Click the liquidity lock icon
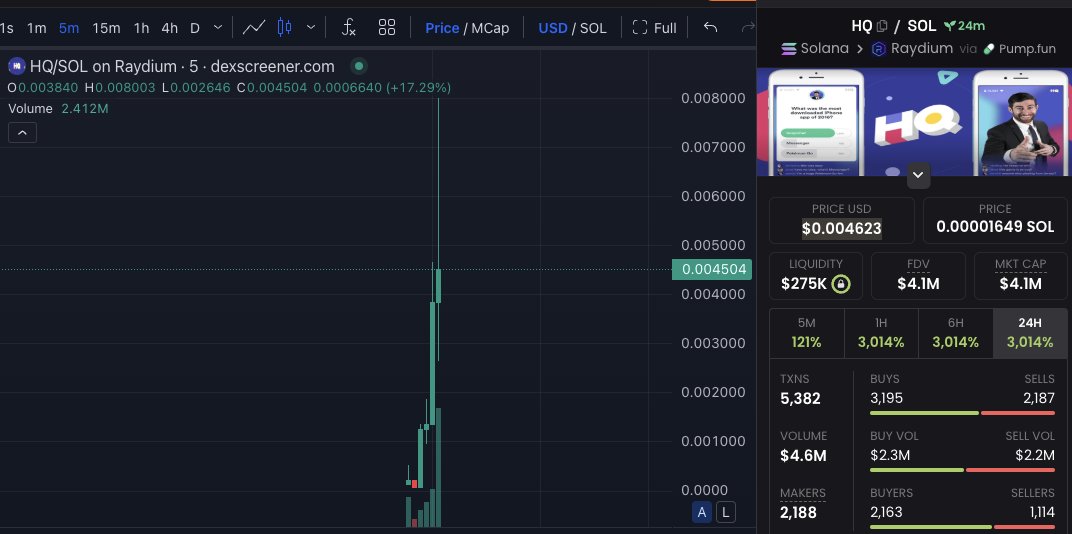 tap(841, 284)
